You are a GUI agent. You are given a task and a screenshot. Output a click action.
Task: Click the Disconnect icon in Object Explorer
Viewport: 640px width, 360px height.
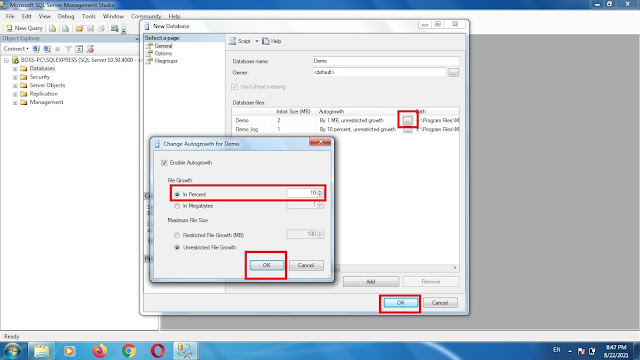tap(47, 49)
